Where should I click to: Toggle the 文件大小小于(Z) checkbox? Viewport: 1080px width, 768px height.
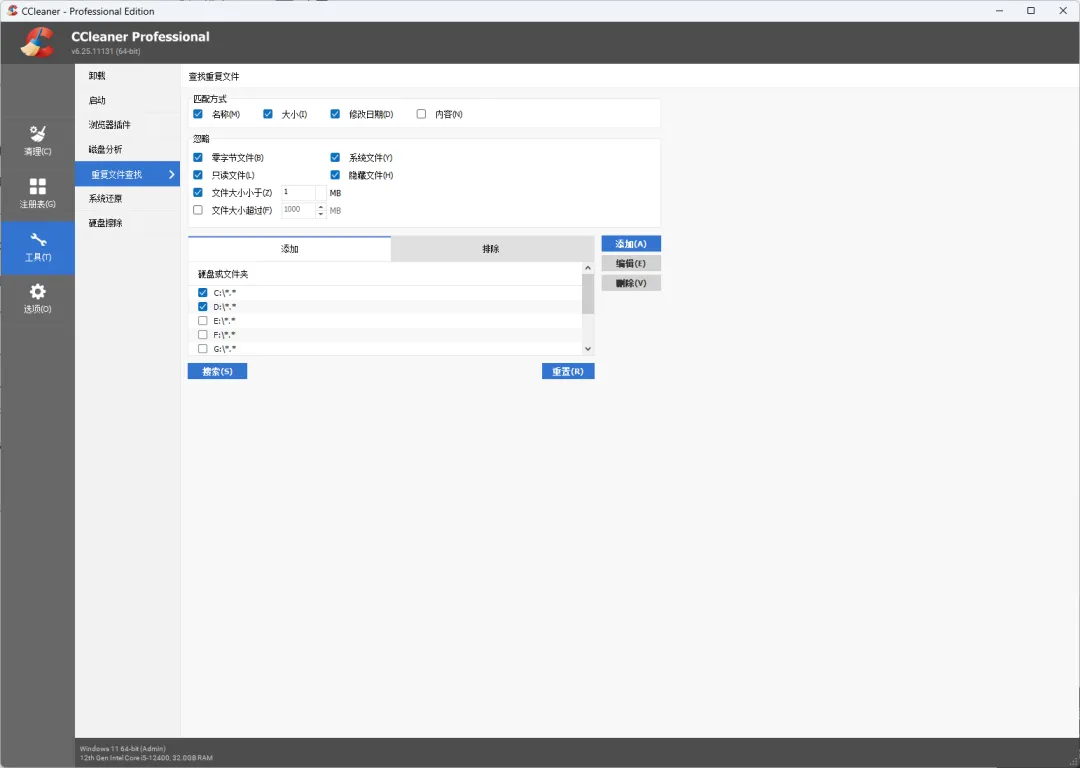coord(198,193)
